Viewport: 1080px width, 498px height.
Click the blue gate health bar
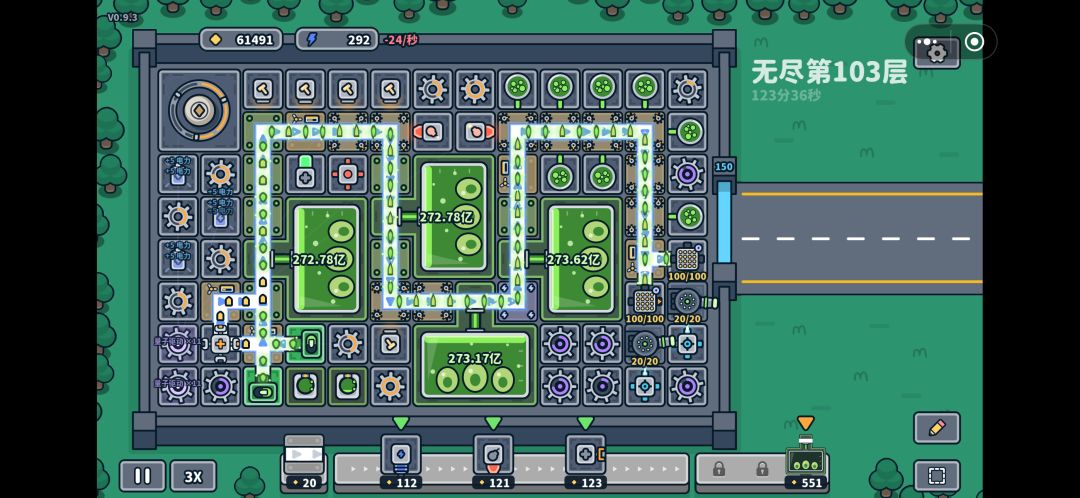(725, 222)
